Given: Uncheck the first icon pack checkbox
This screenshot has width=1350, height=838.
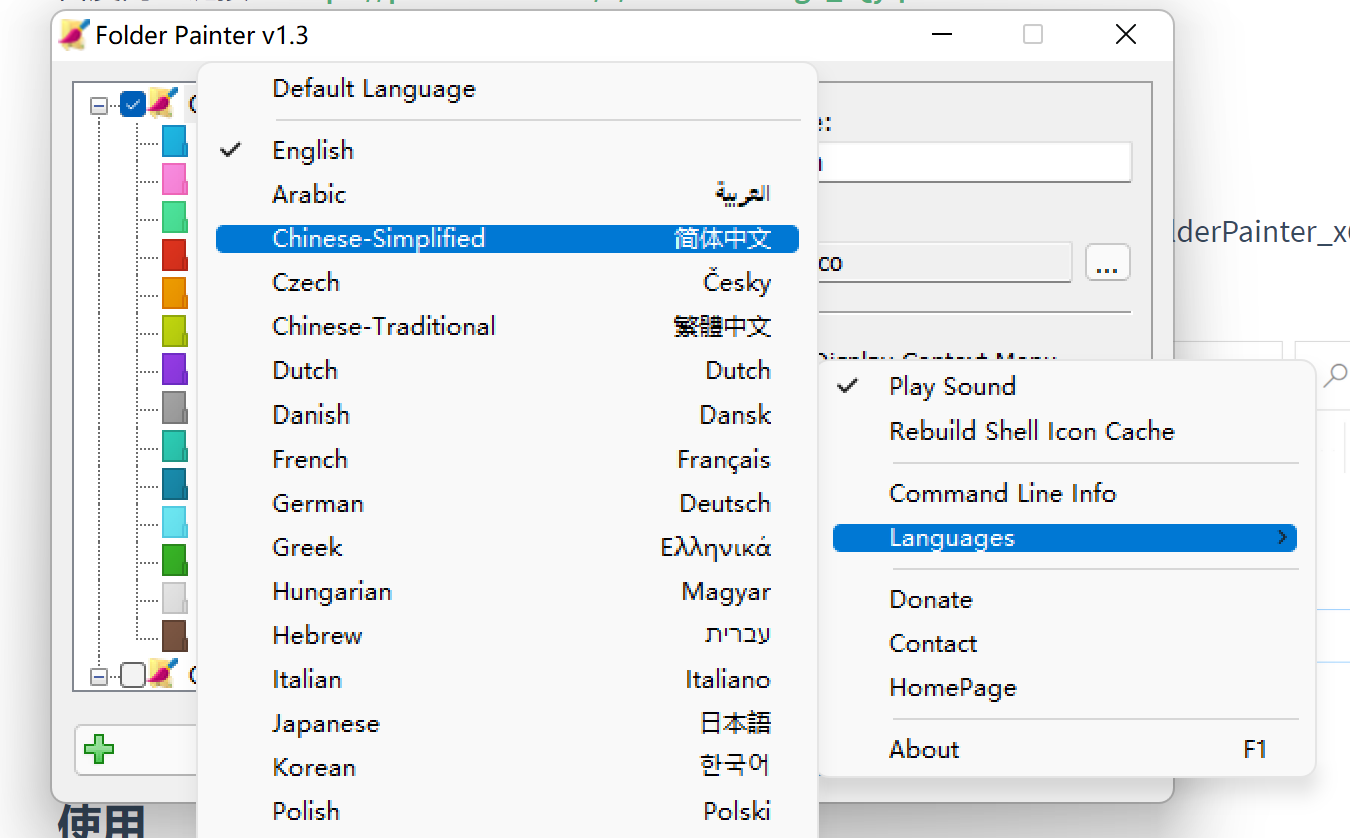Looking at the screenshot, I should pos(132,104).
